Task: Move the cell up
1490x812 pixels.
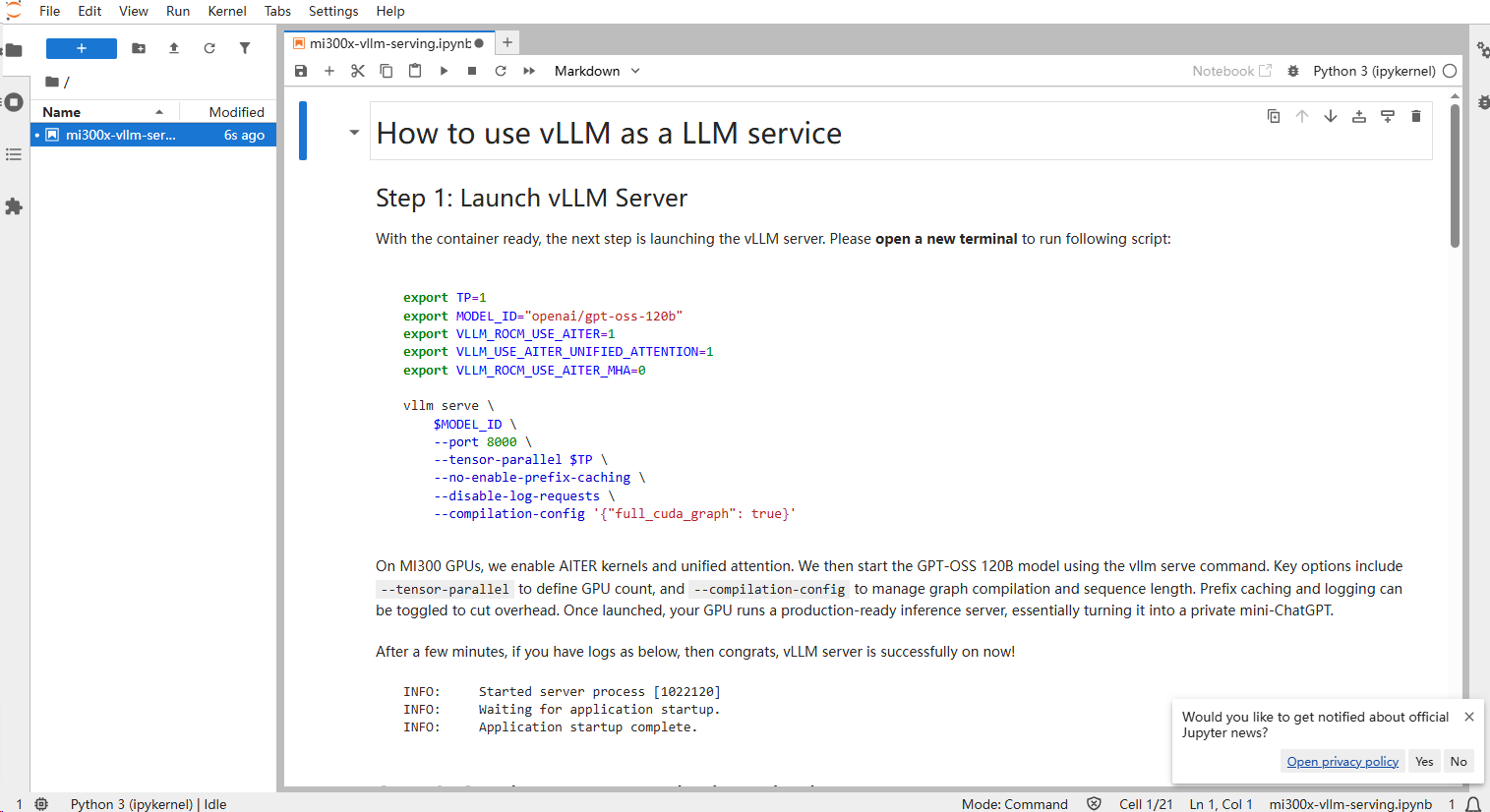Action: (x=1302, y=116)
